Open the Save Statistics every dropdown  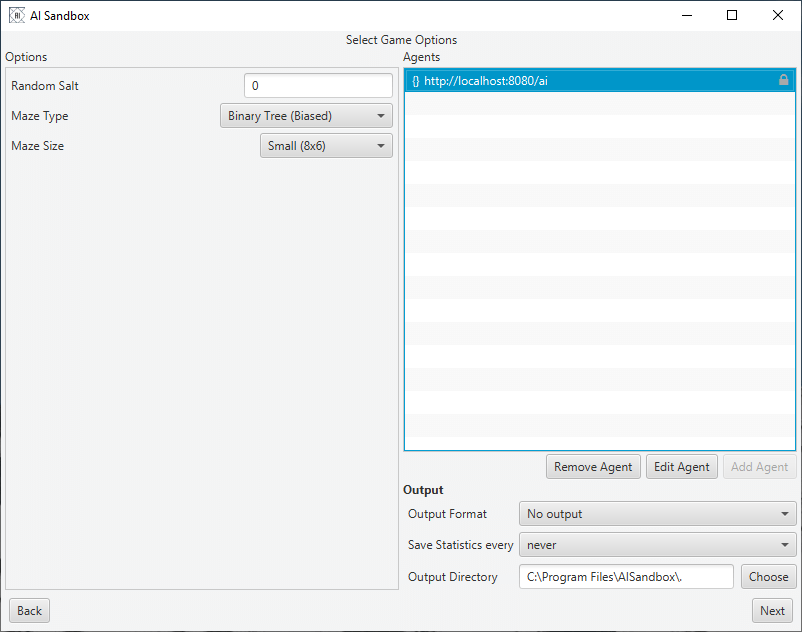657,545
